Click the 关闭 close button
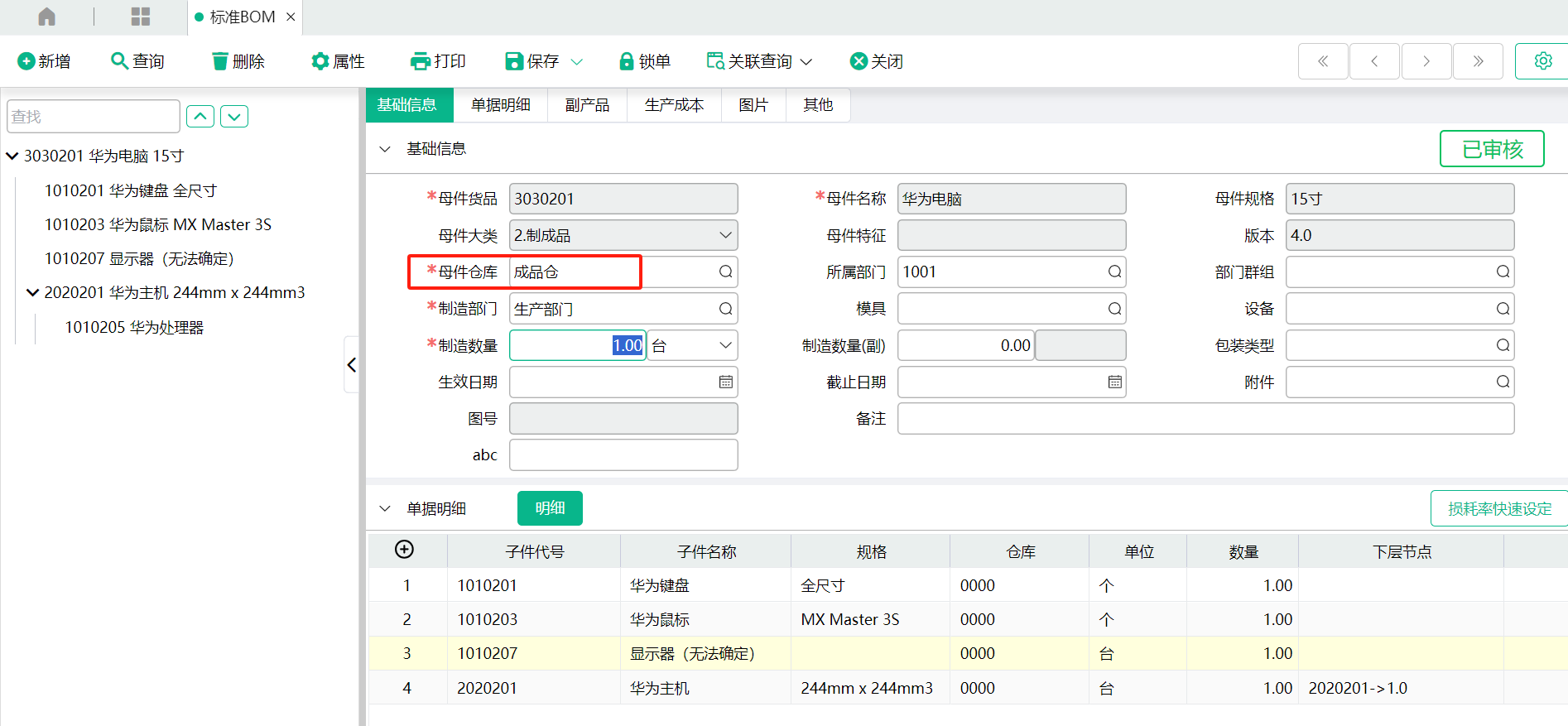Viewport: 1568px width, 726px height. click(877, 61)
